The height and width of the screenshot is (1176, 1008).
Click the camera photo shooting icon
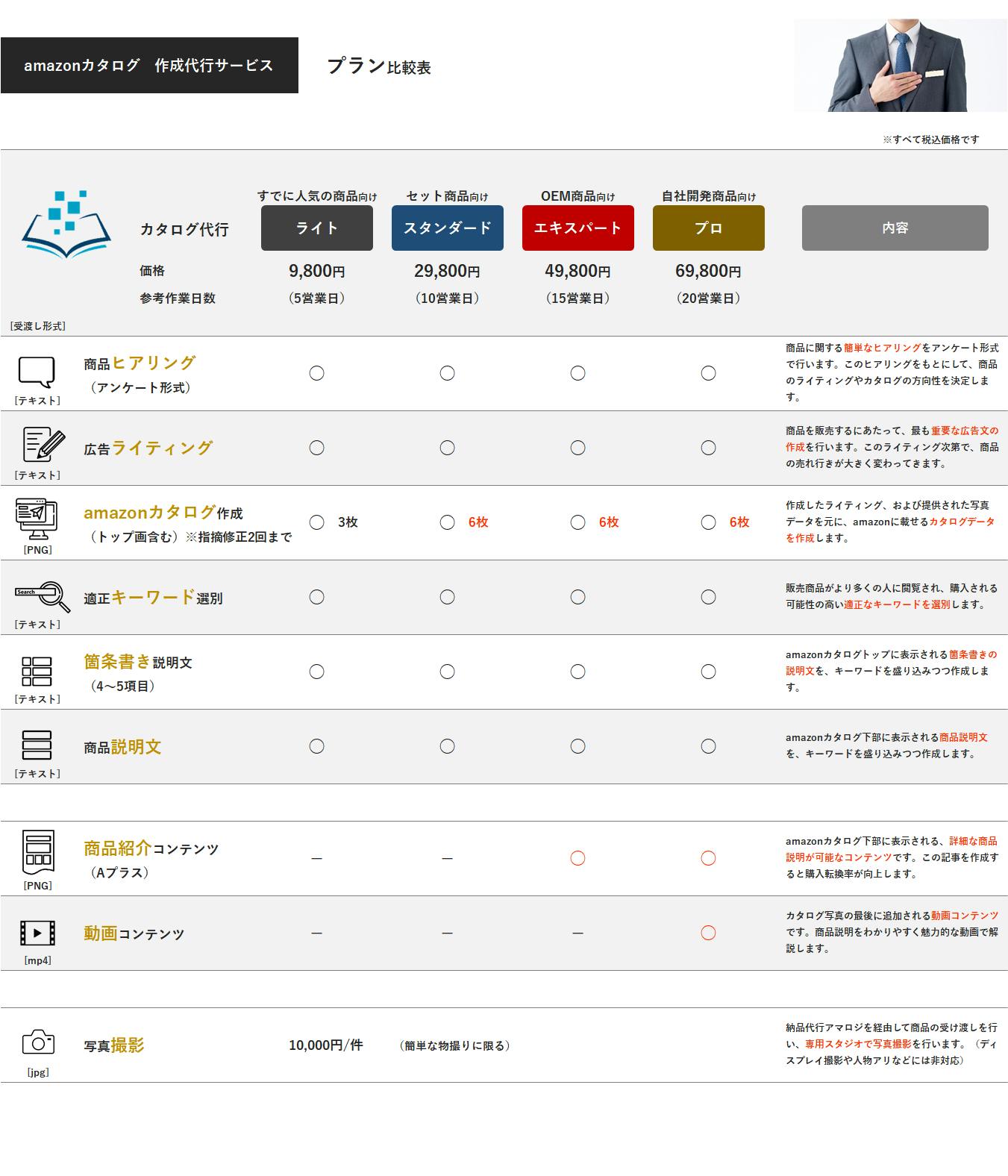pyautogui.click(x=38, y=1042)
